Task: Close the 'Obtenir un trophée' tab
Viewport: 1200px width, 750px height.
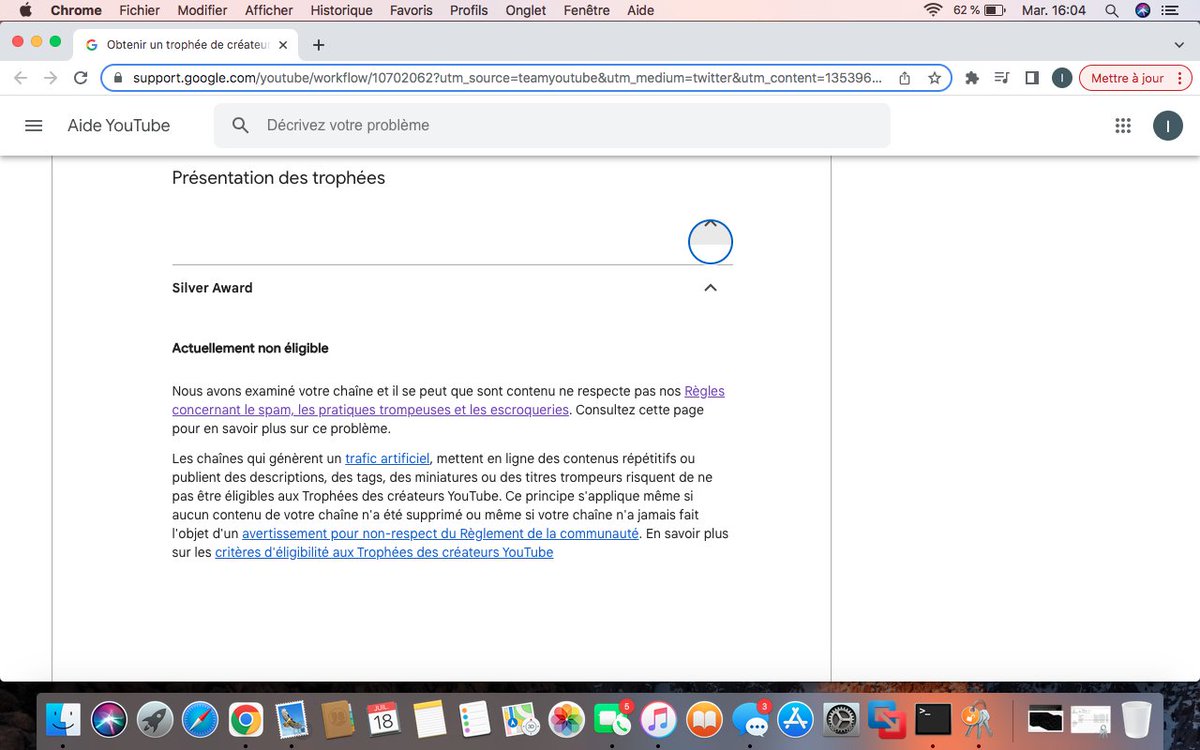Action: pyautogui.click(x=283, y=45)
